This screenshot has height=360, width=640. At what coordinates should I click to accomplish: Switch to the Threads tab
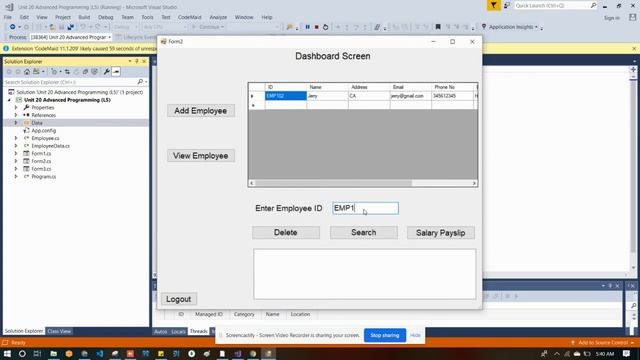[x=198, y=331]
